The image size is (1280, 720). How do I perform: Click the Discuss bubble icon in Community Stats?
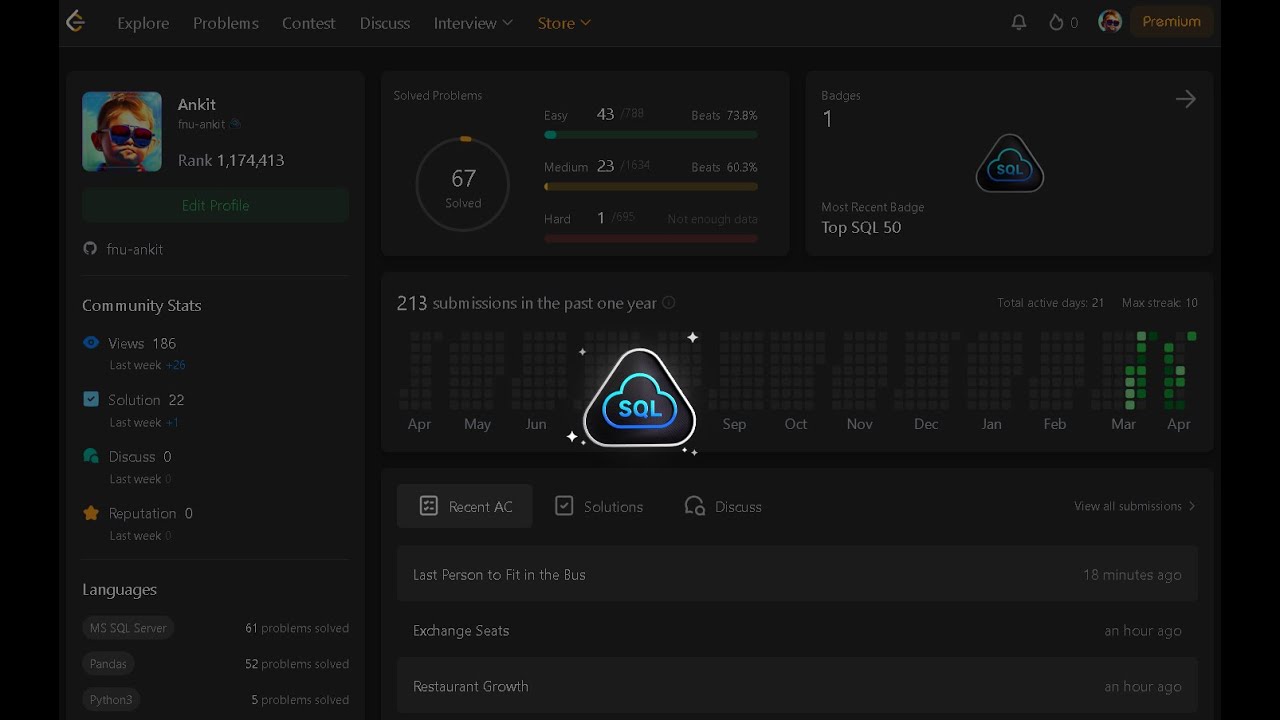click(x=91, y=456)
